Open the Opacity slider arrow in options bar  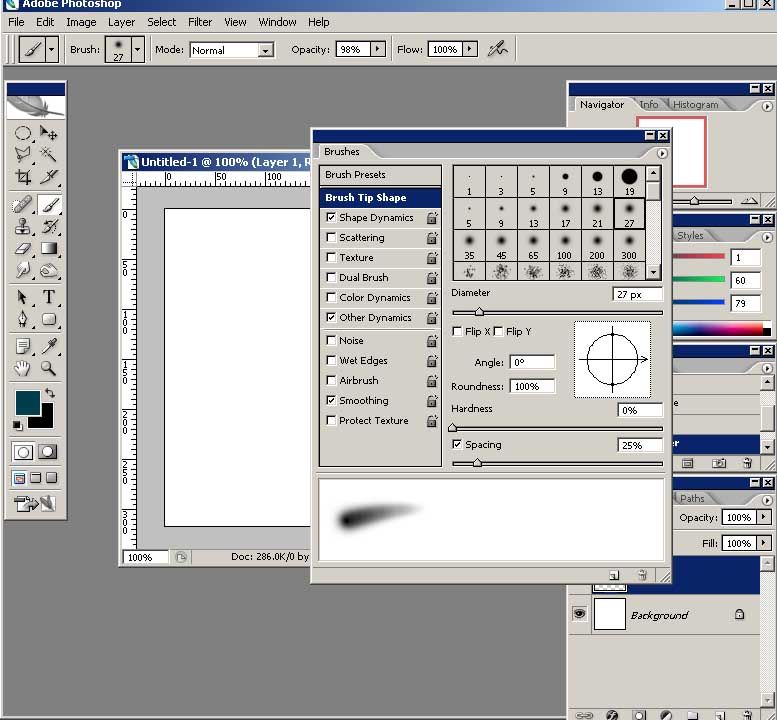pos(378,49)
